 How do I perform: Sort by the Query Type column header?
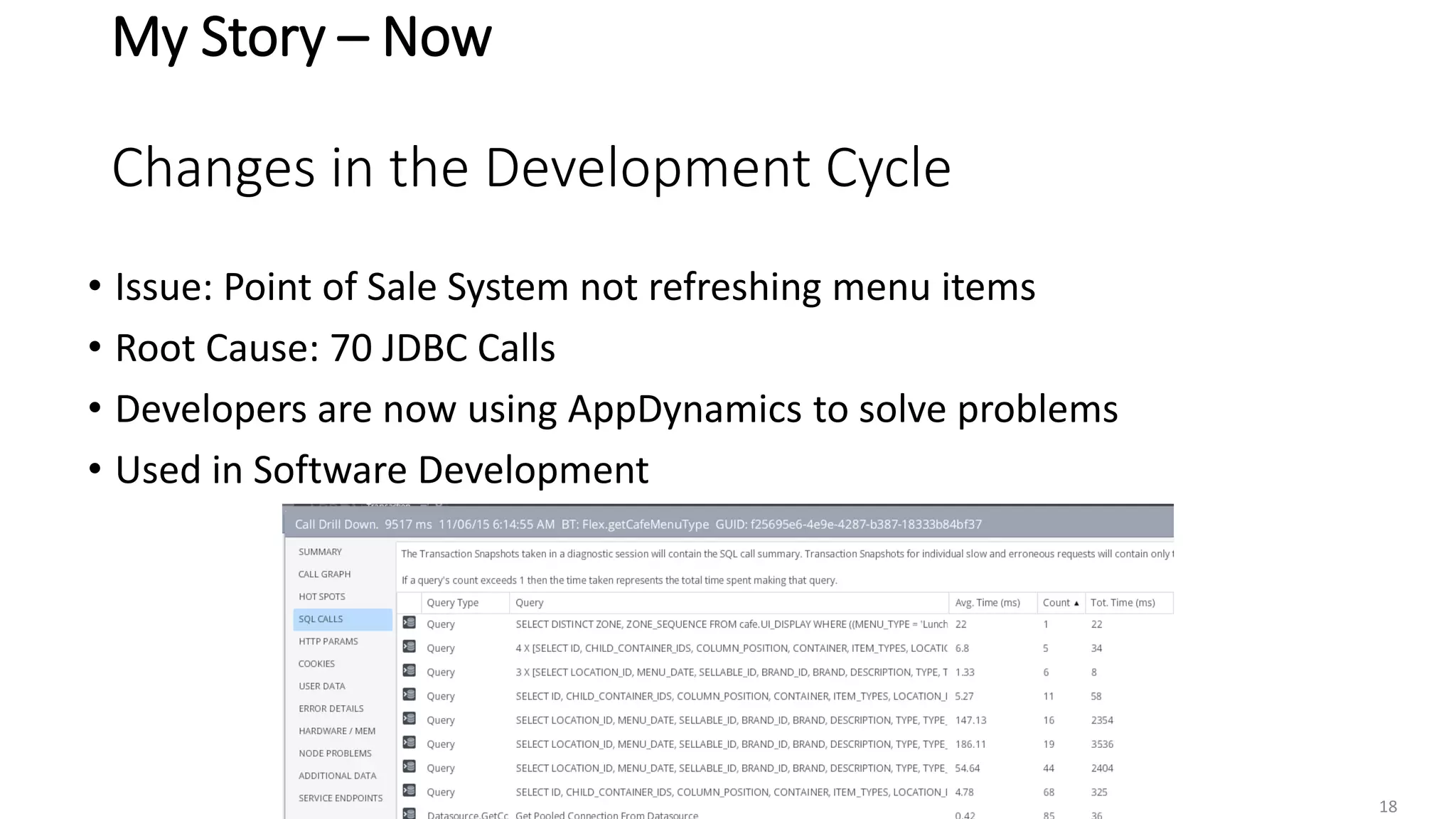465,603
